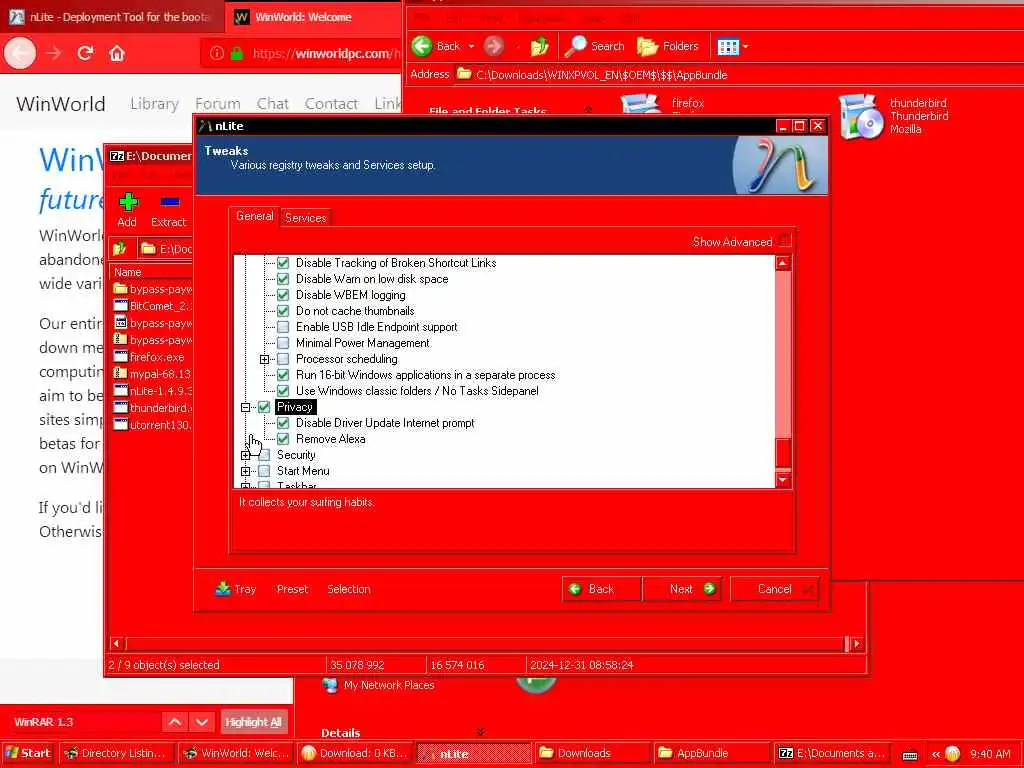Select firefox.exe in 7-Zip list
Viewport: 1024px width, 768px height.
point(157,357)
